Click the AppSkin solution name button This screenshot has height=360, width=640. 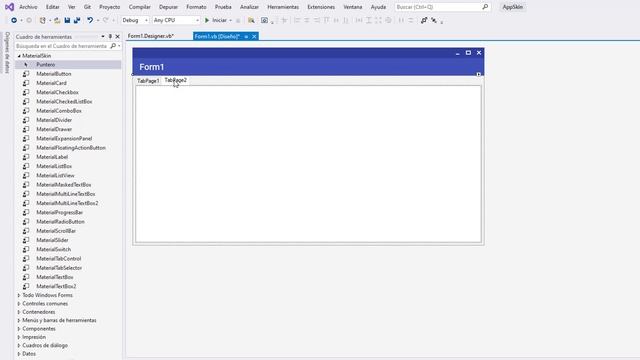pyautogui.click(x=512, y=7)
